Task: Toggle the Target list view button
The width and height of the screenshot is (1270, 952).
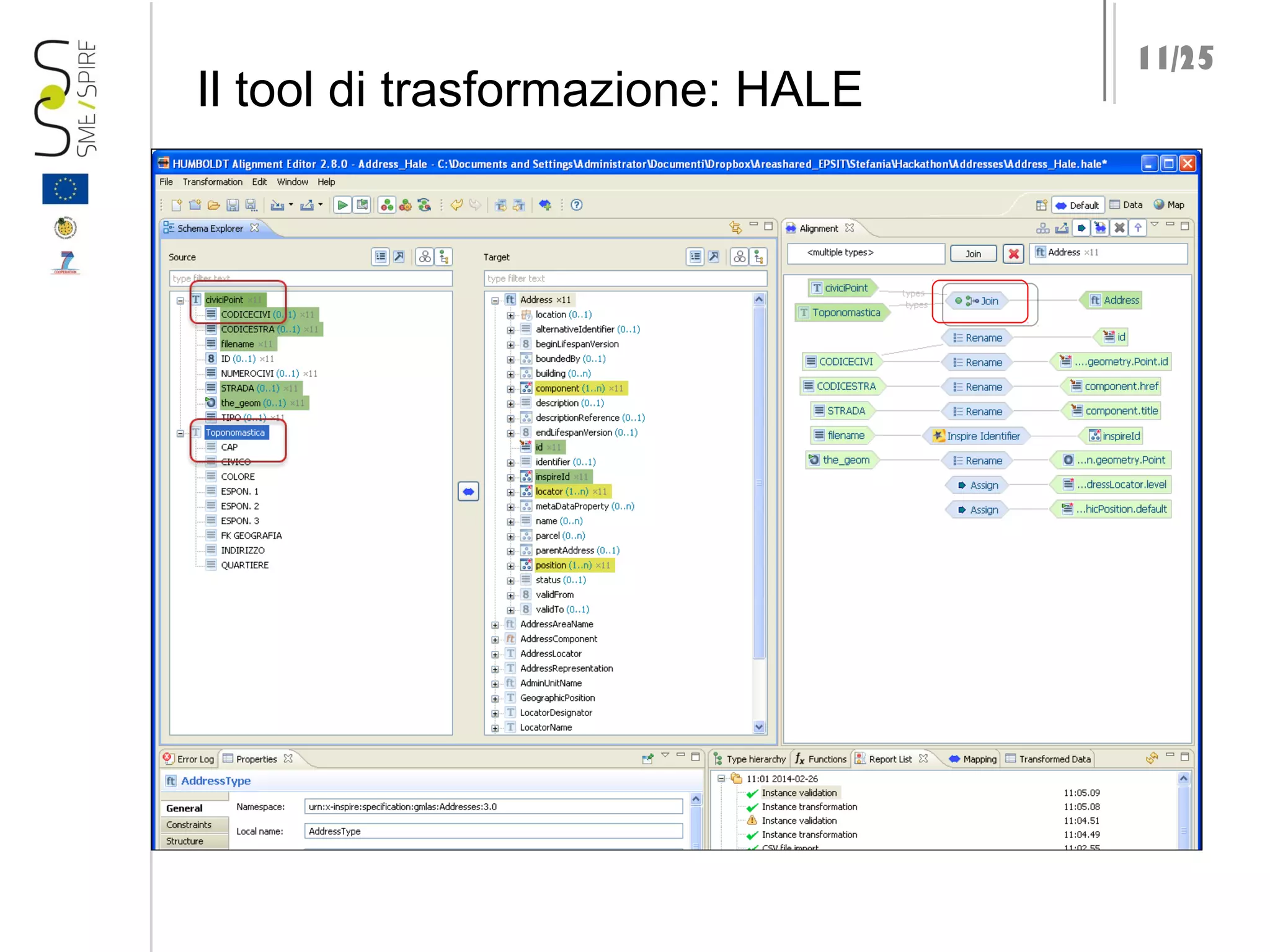Action: tap(696, 257)
